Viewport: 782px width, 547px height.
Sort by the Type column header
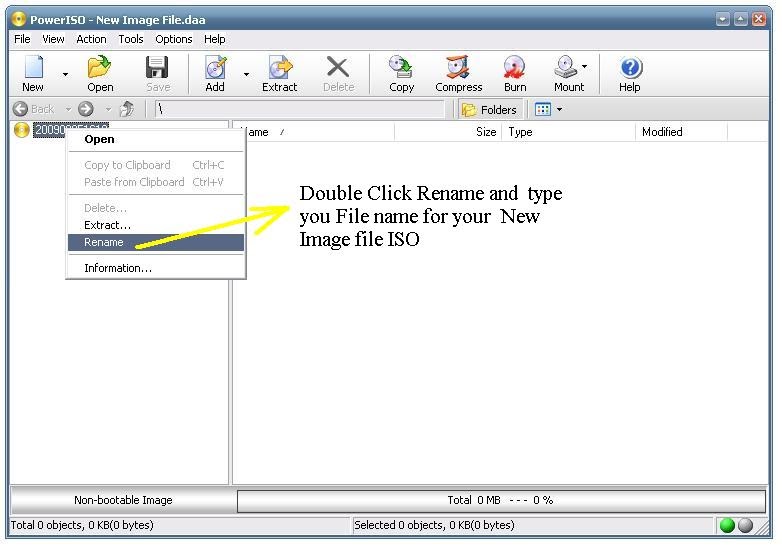pyautogui.click(x=568, y=132)
